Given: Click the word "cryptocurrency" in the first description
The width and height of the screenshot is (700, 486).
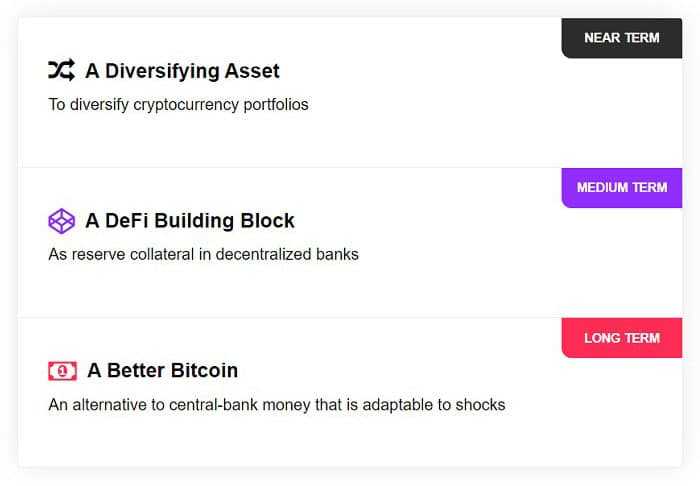Looking at the screenshot, I should click(x=183, y=104).
